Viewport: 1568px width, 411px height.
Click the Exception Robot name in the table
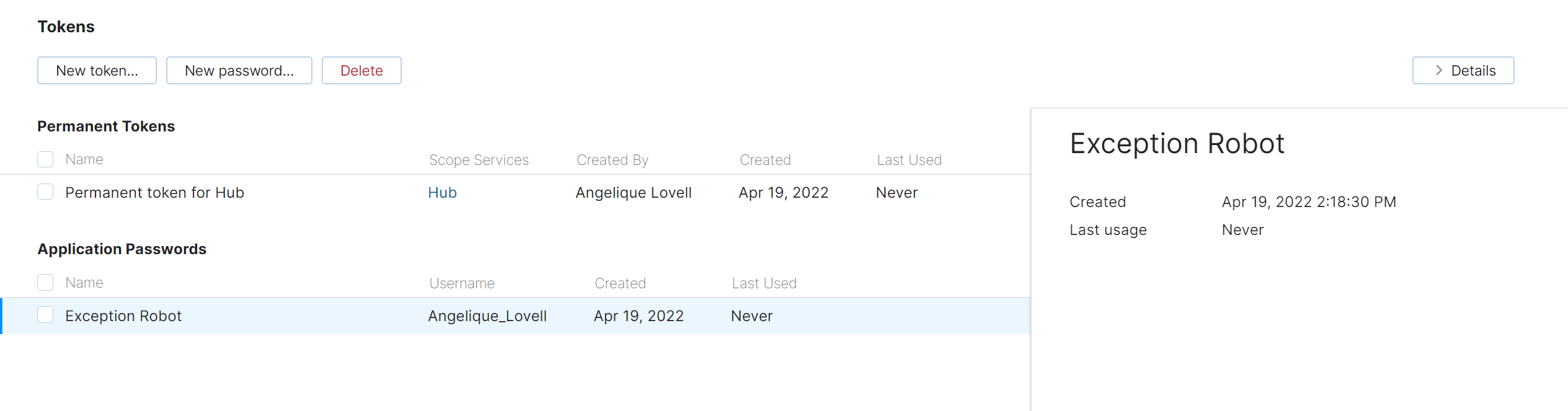pos(123,316)
